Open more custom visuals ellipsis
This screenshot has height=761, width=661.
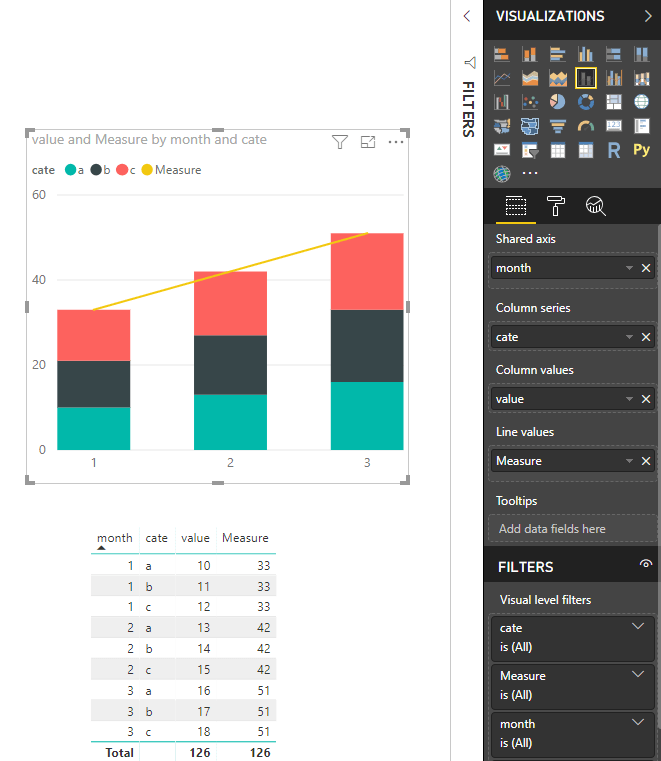529,173
